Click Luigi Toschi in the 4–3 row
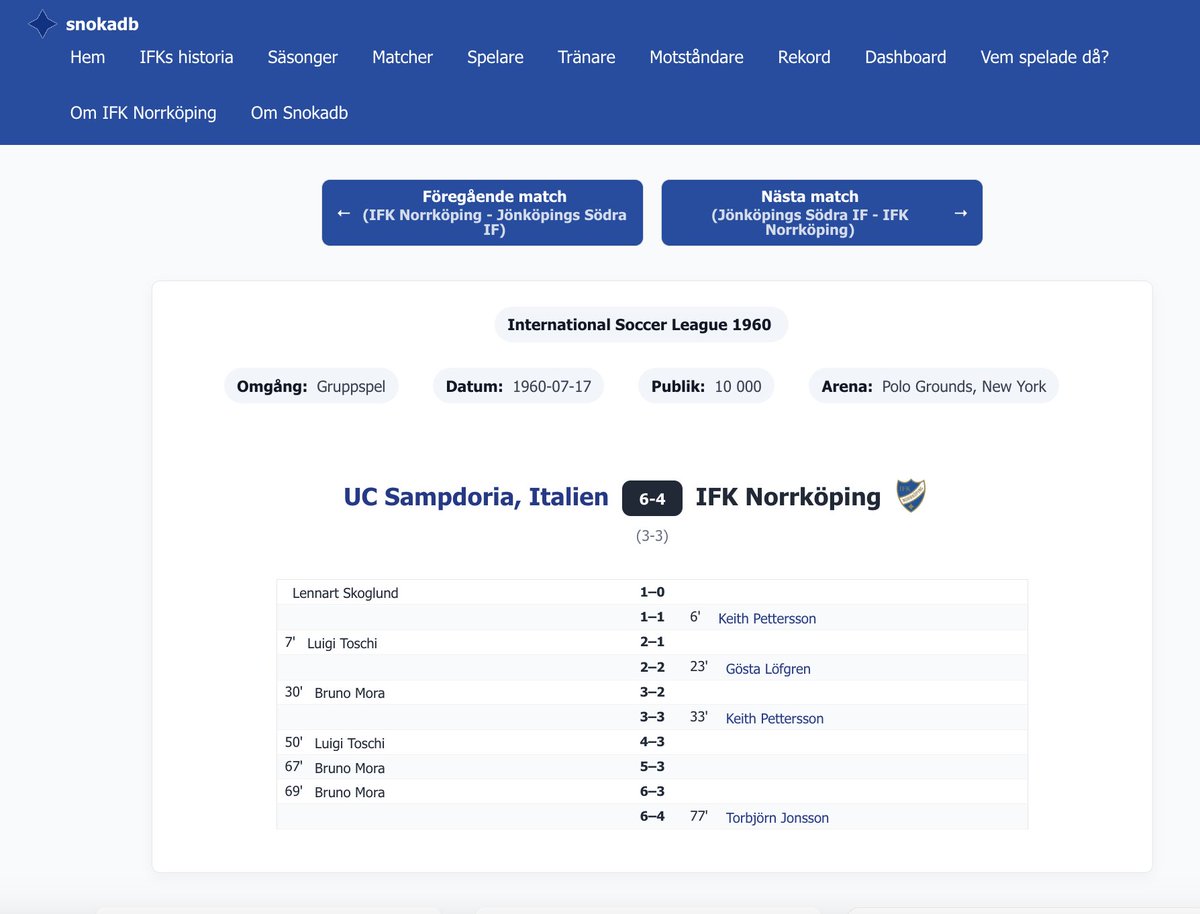This screenshot has width=1200, height=914. point(349,743)
